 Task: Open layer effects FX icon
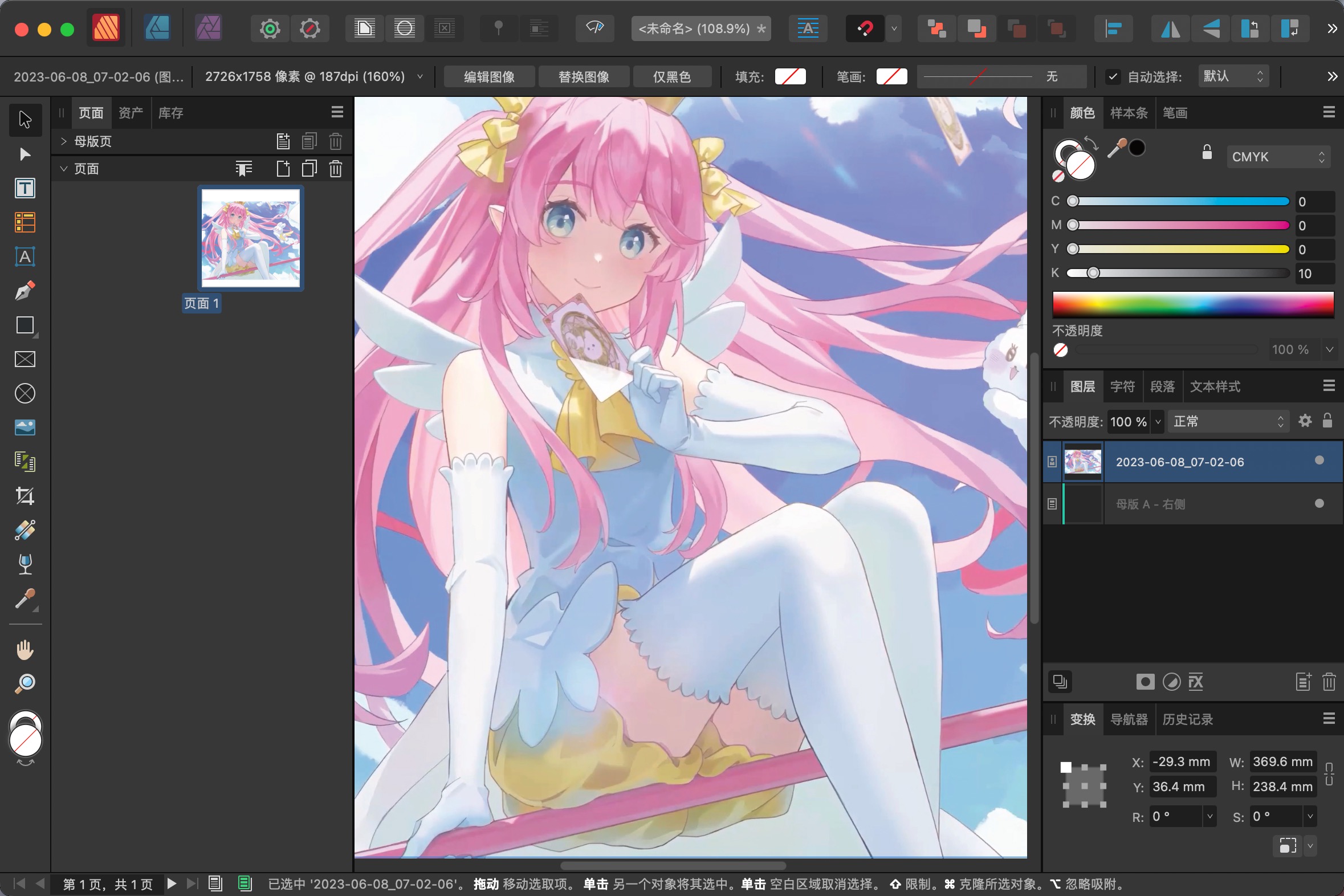[x=1196, y=682]
